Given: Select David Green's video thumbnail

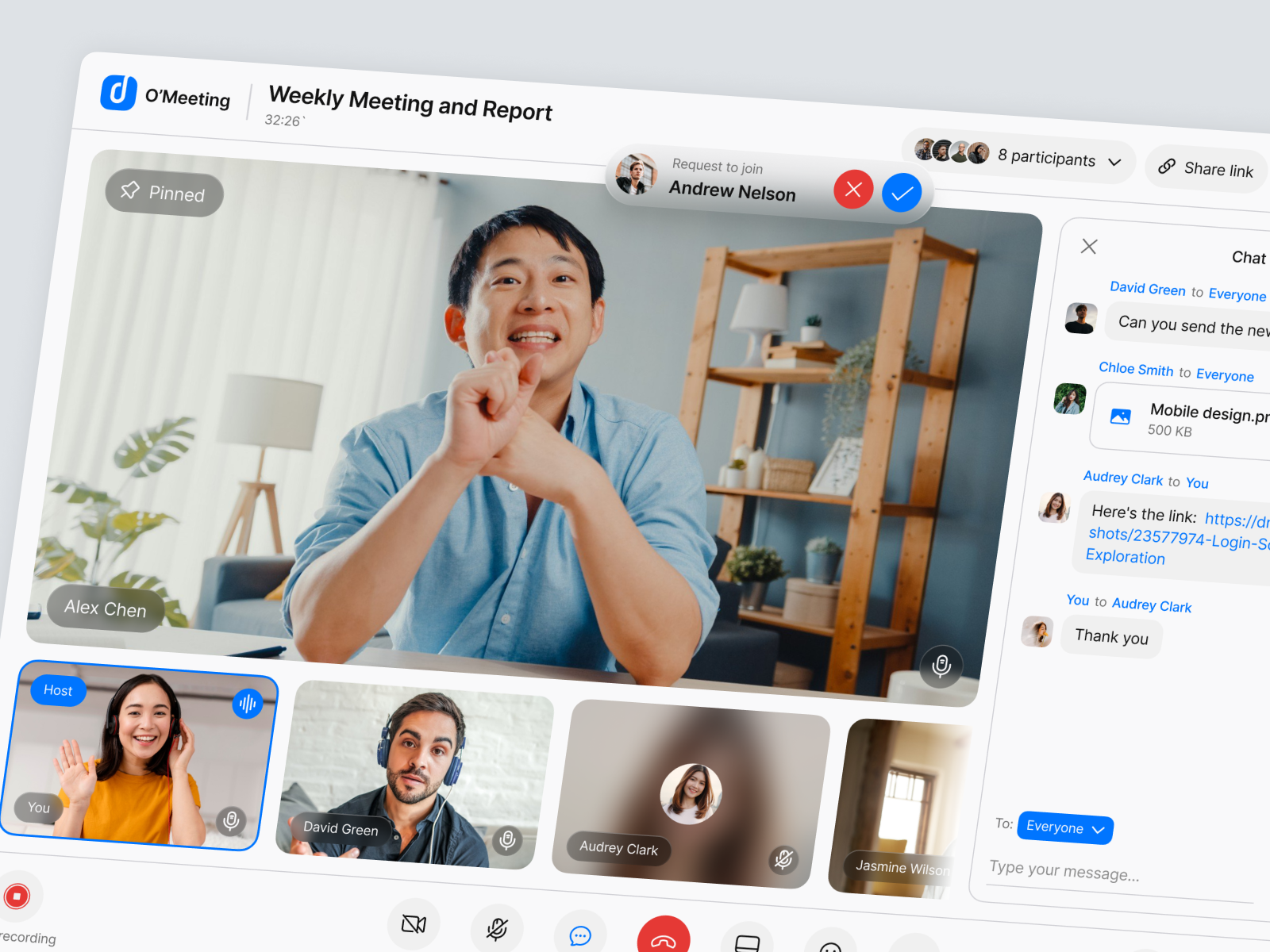Looking at the screenshot, I should pyautogui.click(x=414, y=776).
